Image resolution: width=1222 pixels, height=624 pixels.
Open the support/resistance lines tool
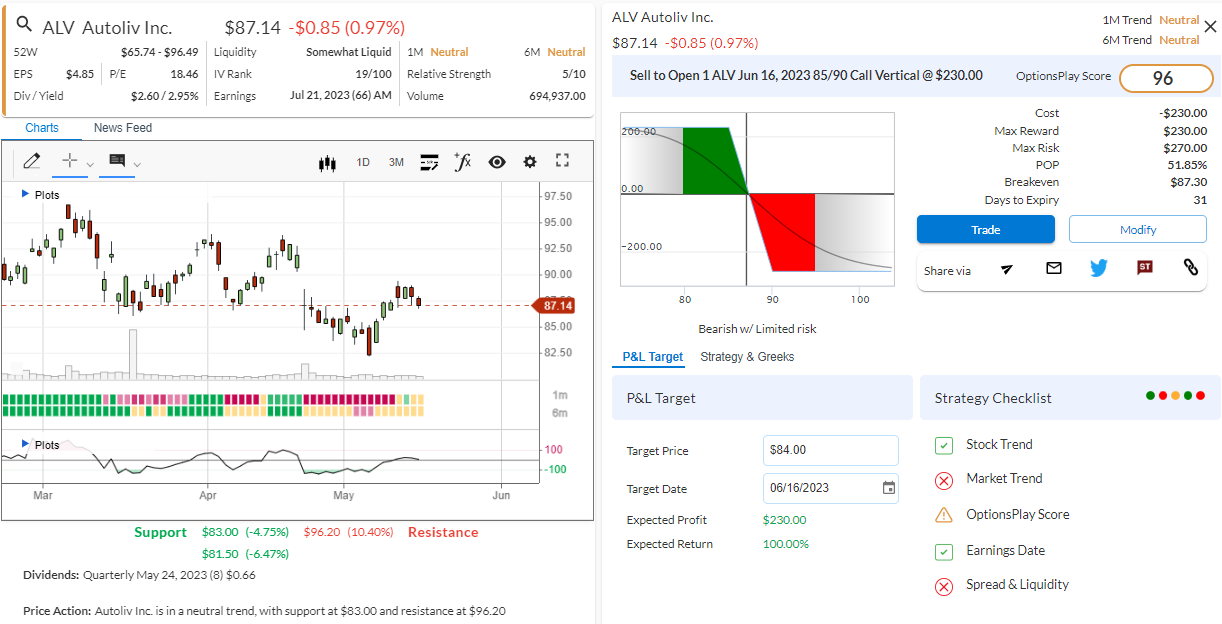(430, 162)
